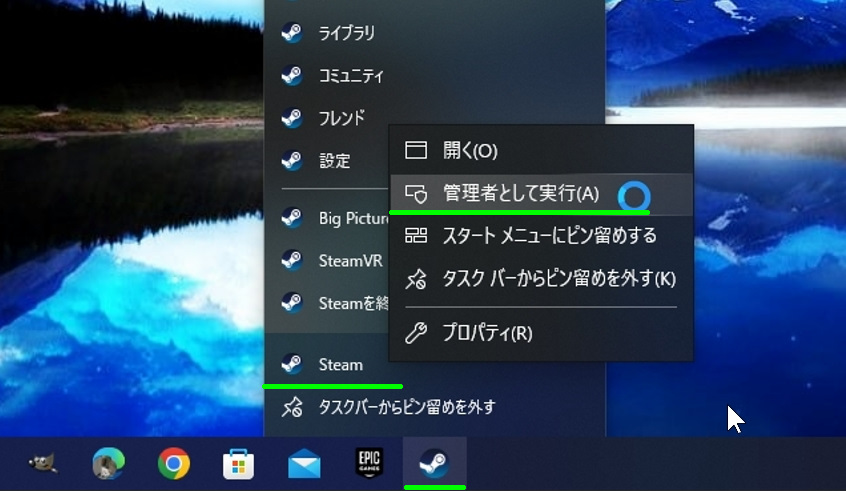Select ライブラリ in Steam jump list

(346, 33)
